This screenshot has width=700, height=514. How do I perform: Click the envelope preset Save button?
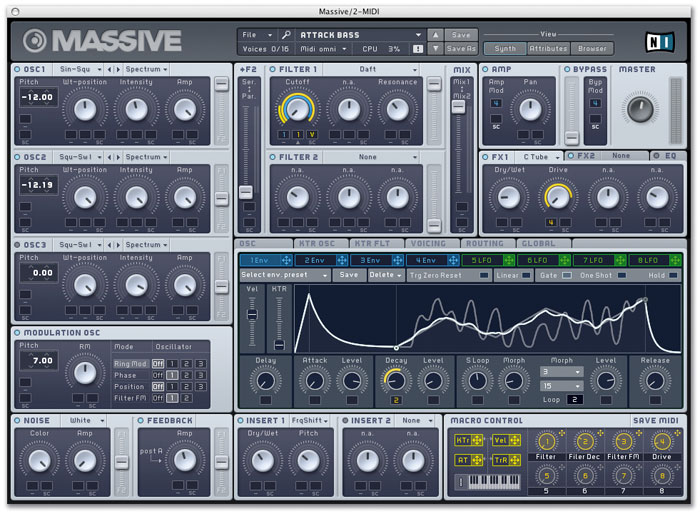pyautogui.click(x=349, y=275)
